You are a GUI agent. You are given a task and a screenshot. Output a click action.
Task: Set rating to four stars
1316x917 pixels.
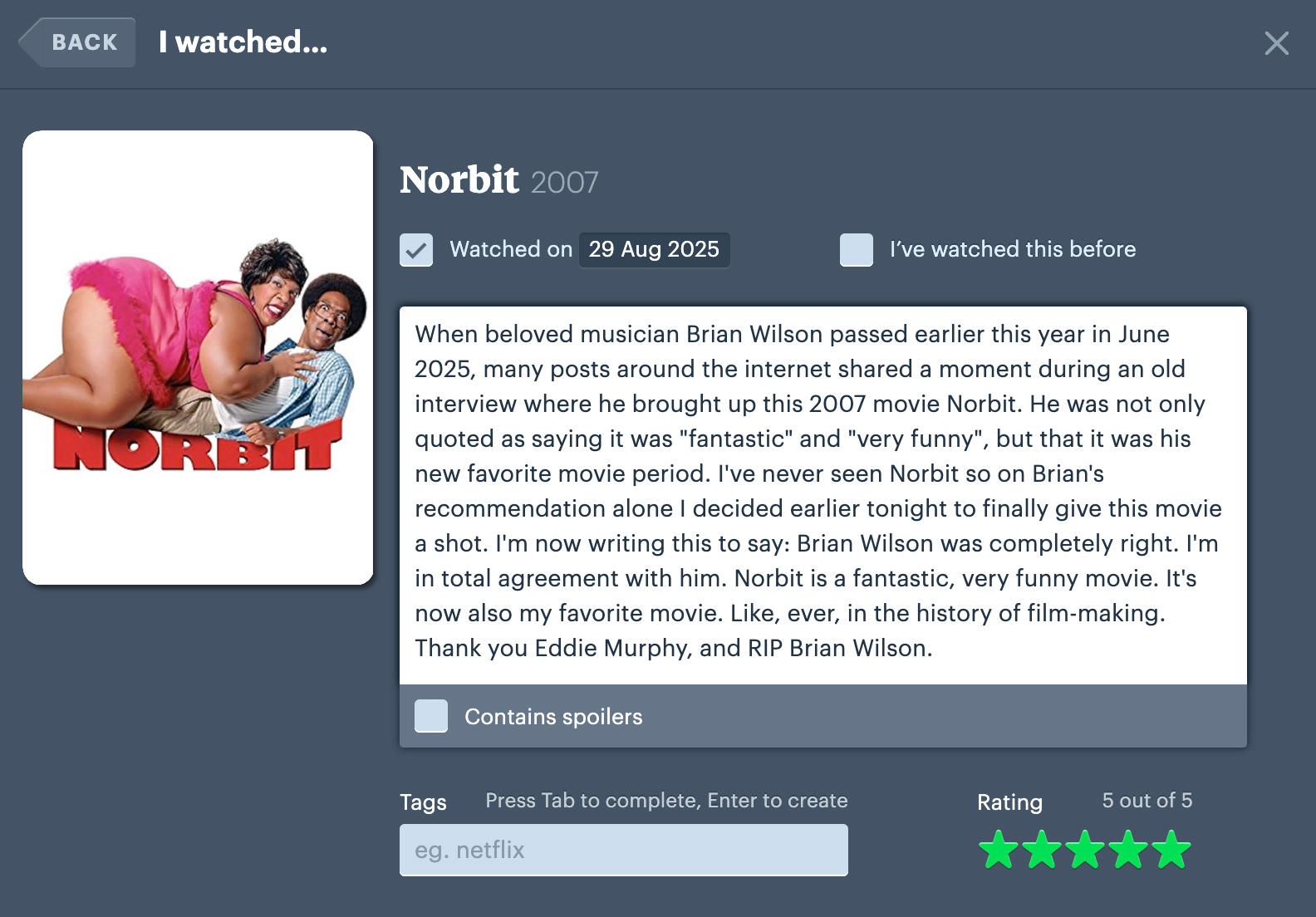(1128, 850)
